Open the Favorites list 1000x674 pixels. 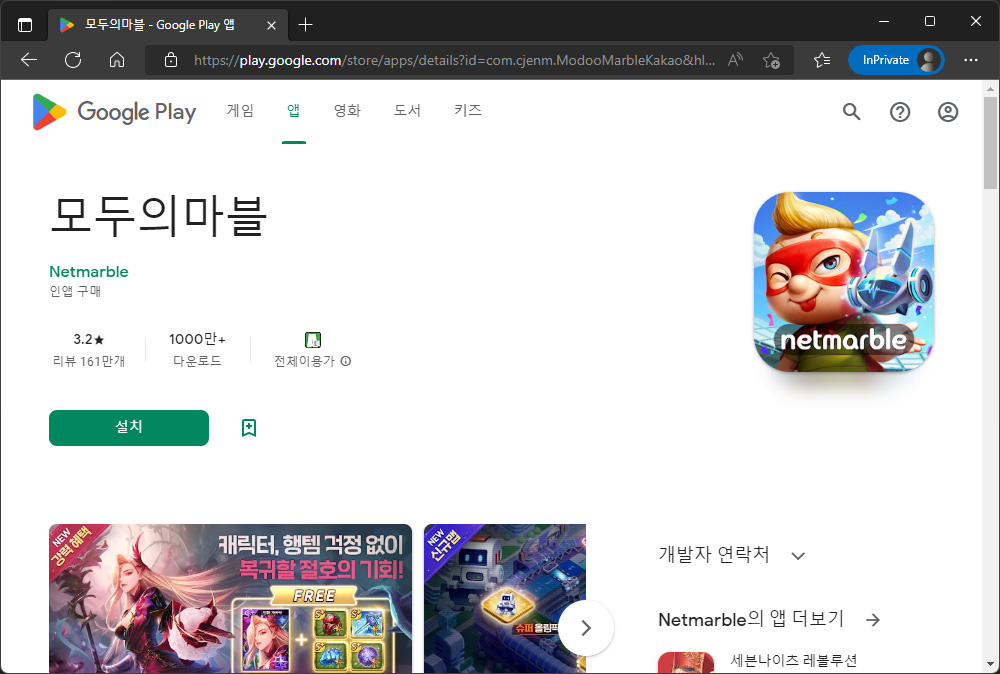pyautogui.click(x=822, y=60)
